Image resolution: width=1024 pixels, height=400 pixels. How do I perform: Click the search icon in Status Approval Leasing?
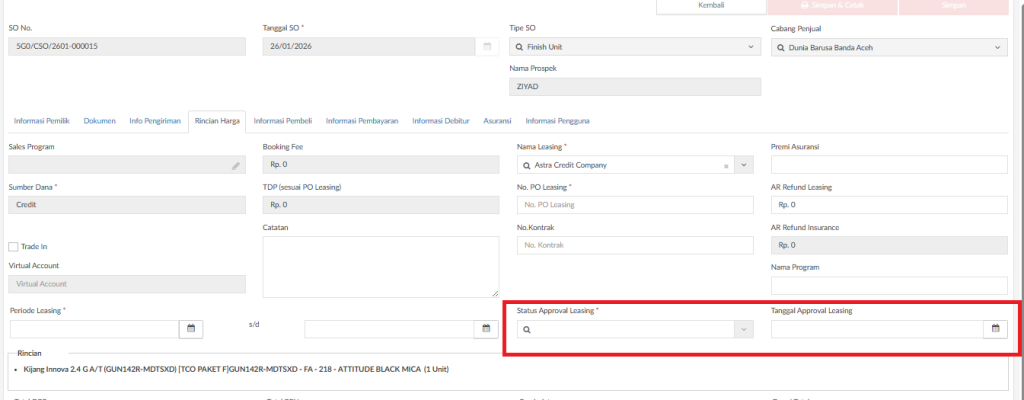pos(526,329)
